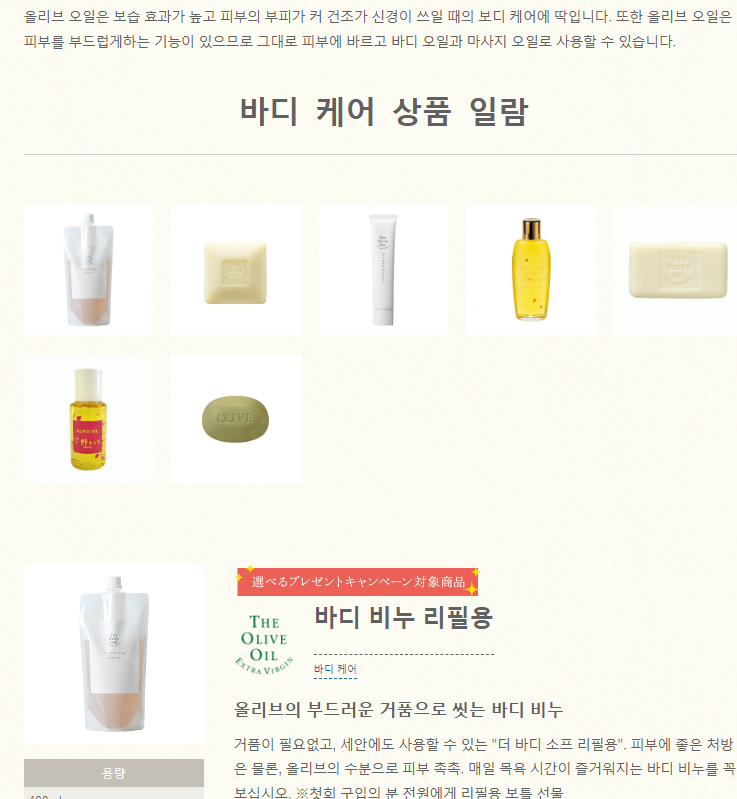The image size is (737, 799).
Task: Open the rectangular Olive Oil soap thumbnail
Action: tap(675, 270)
